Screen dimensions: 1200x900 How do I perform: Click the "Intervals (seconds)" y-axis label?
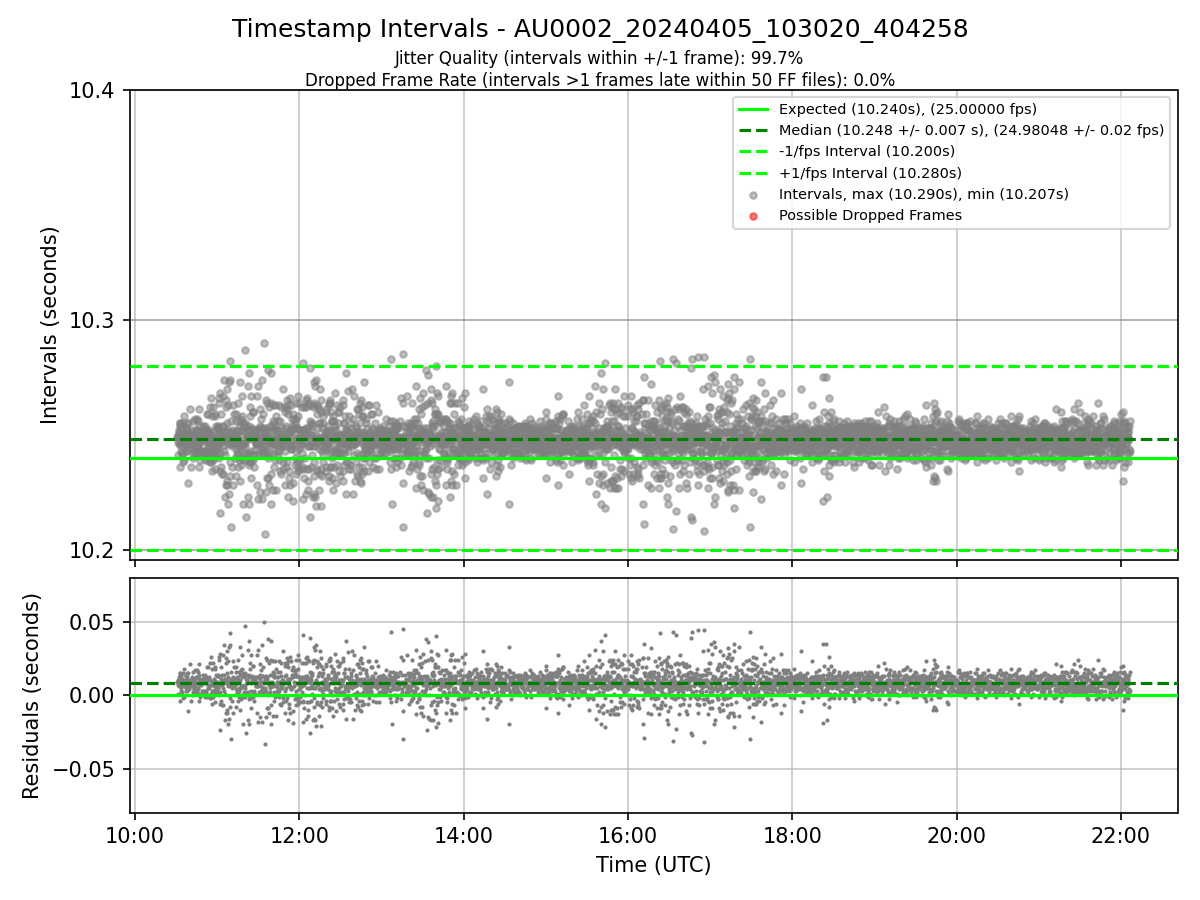click(x=50, y=325)
